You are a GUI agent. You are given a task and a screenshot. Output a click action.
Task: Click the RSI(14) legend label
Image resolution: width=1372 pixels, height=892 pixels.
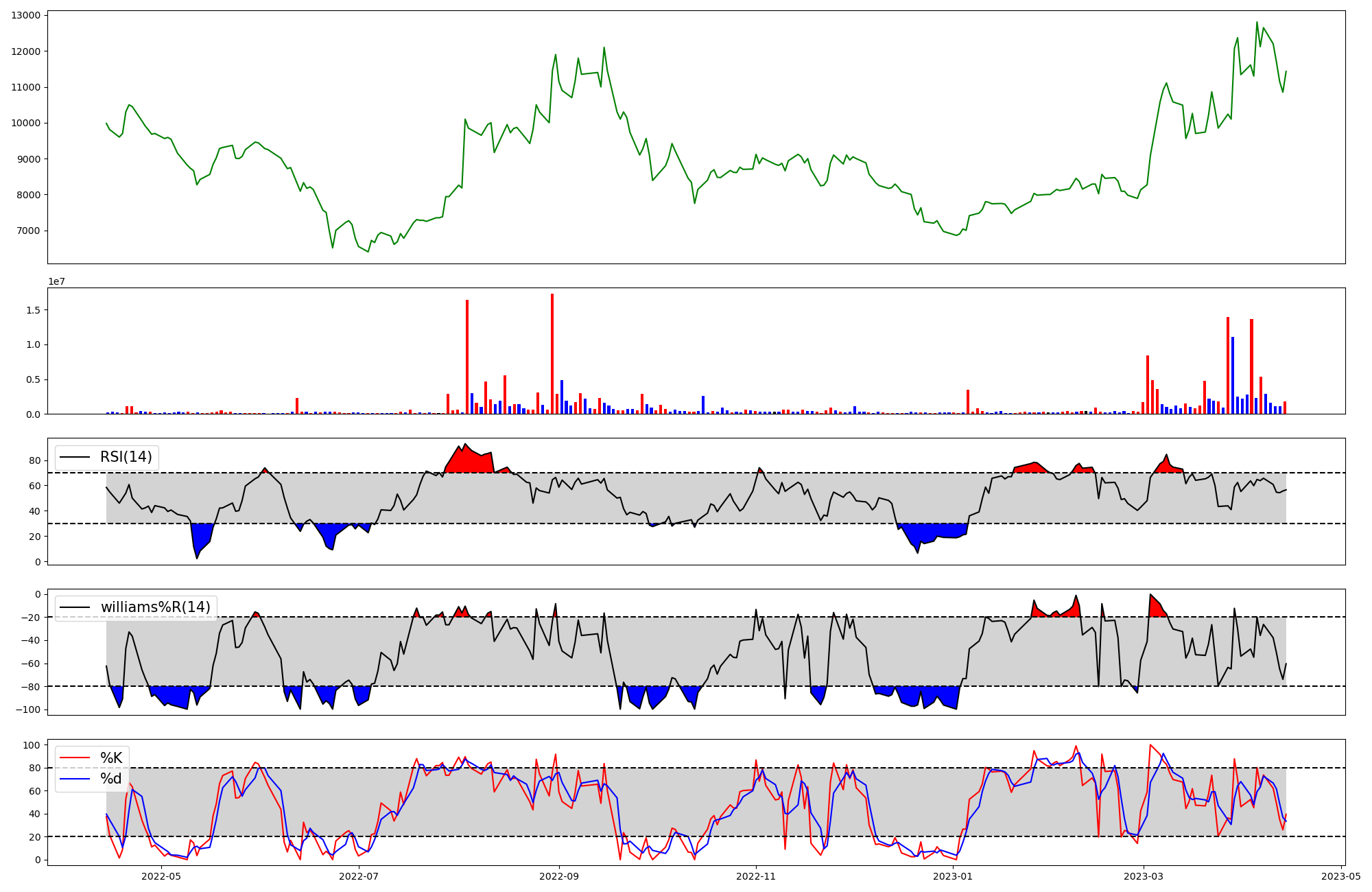point(126,457)
